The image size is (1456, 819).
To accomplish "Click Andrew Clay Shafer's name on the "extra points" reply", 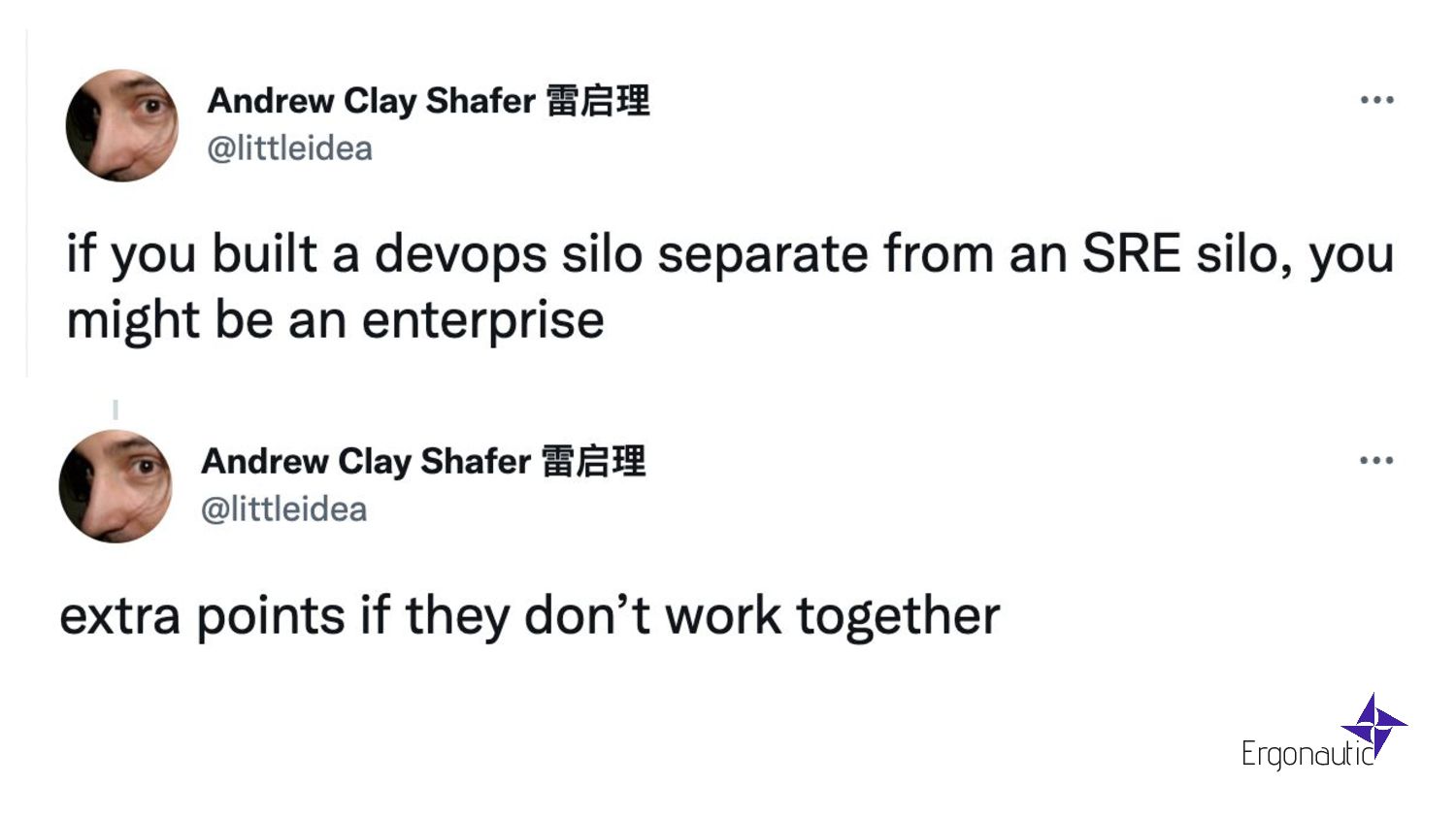I will click(x=366, y=462).
